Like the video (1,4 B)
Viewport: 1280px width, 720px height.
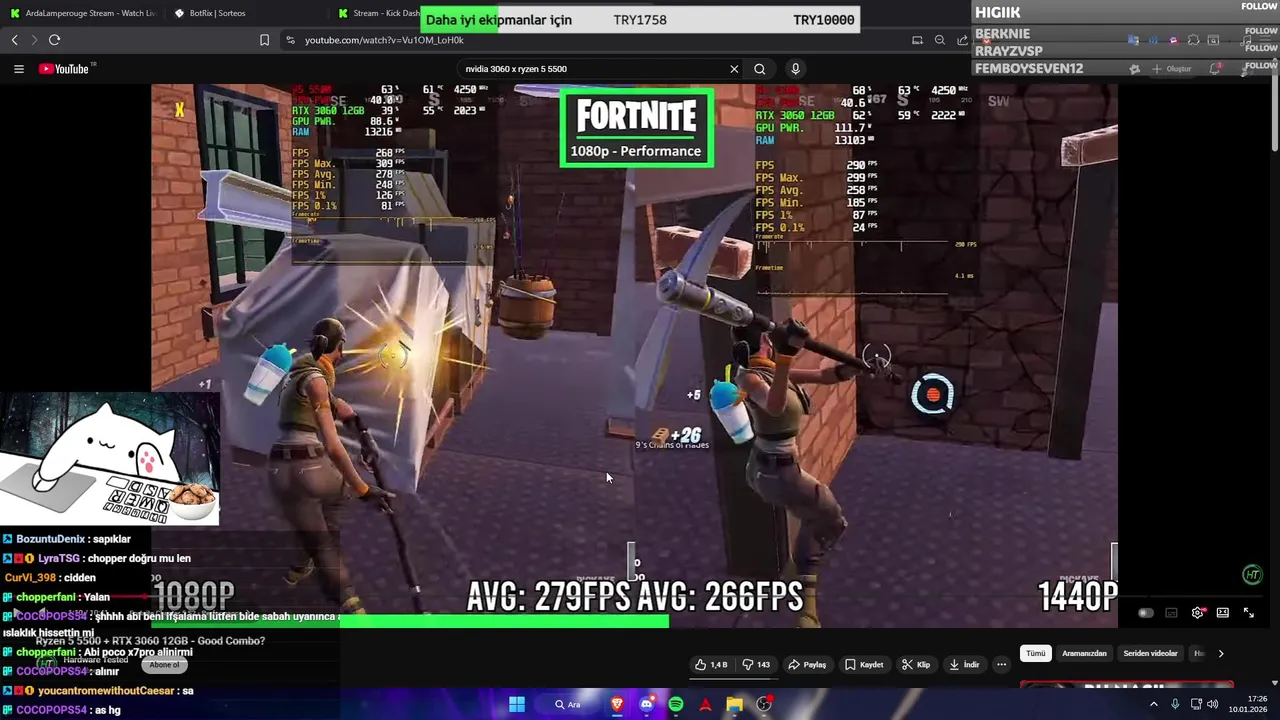click(712, 665)
